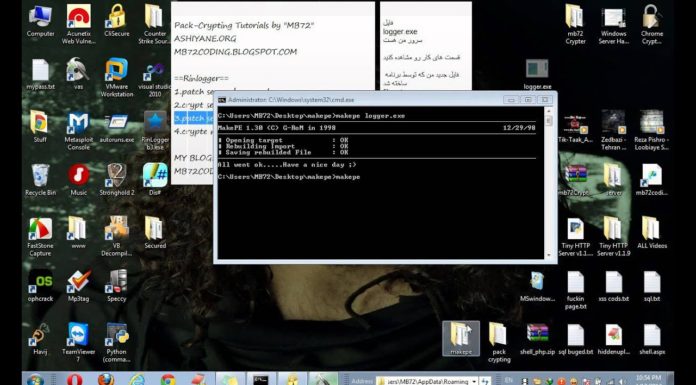Launch Acunetix Web Vulnerability Scanner shortcut

click(79, 24)
